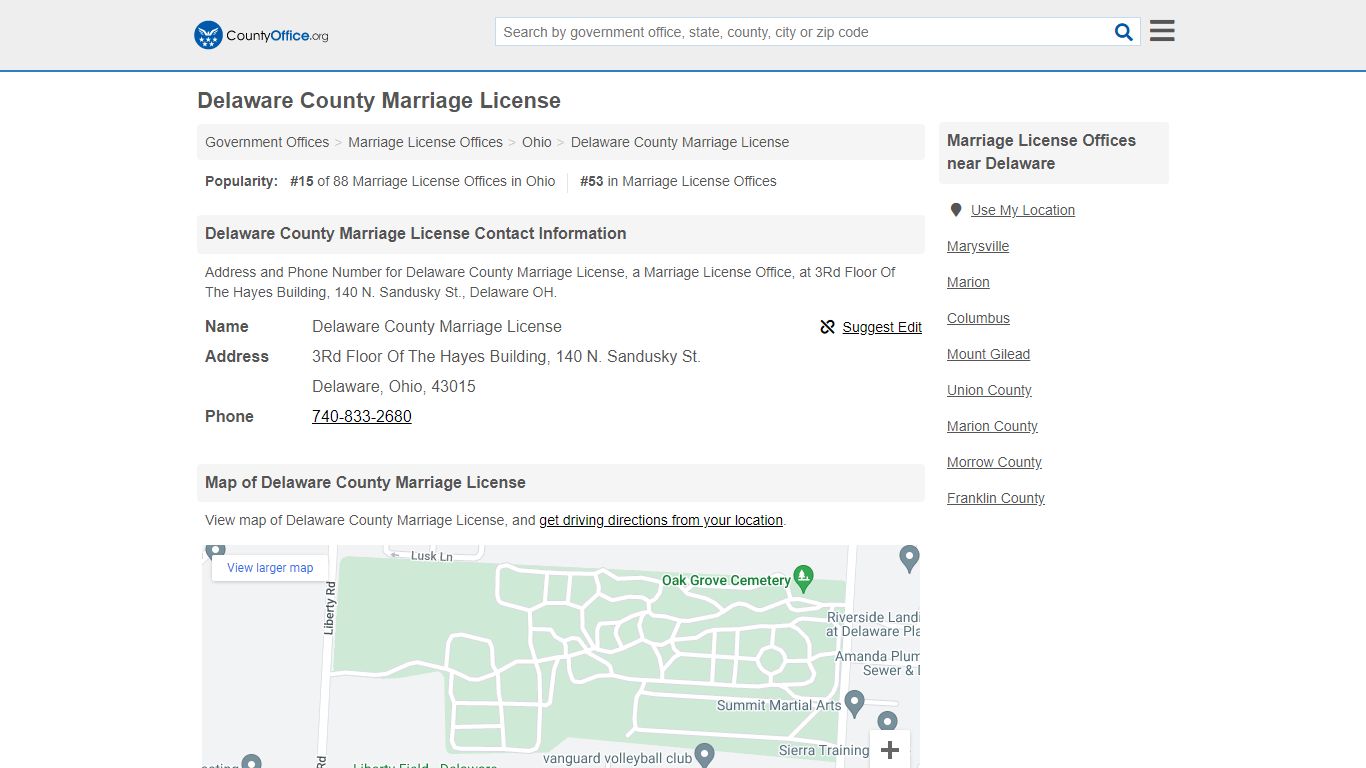Click the location pin beside Use My Location
This screenshot has width=1366, height=768.
[x=956, y=210]
